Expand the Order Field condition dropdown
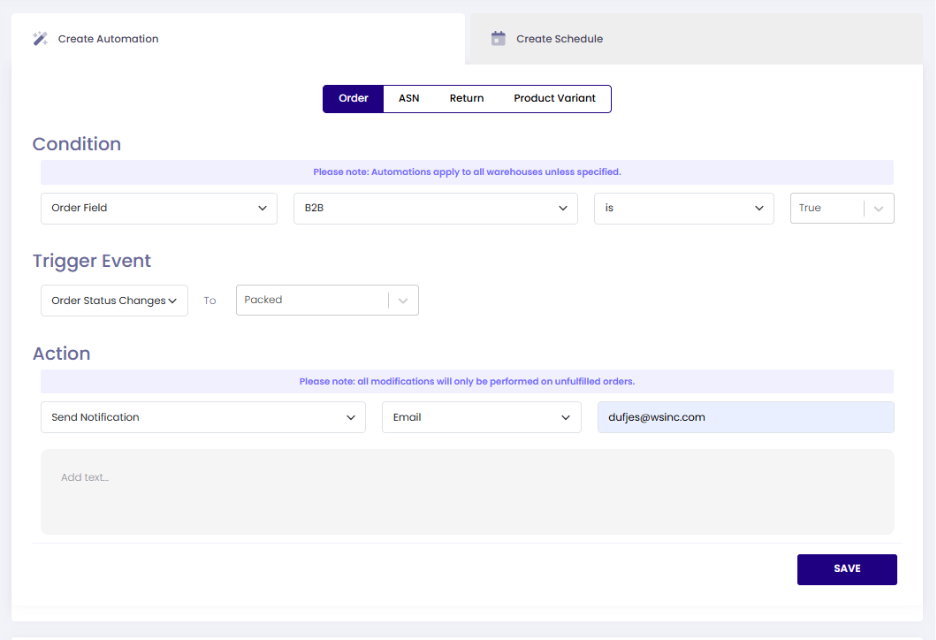936x640 pixels. pyautogui.click(x=159, y=208)
